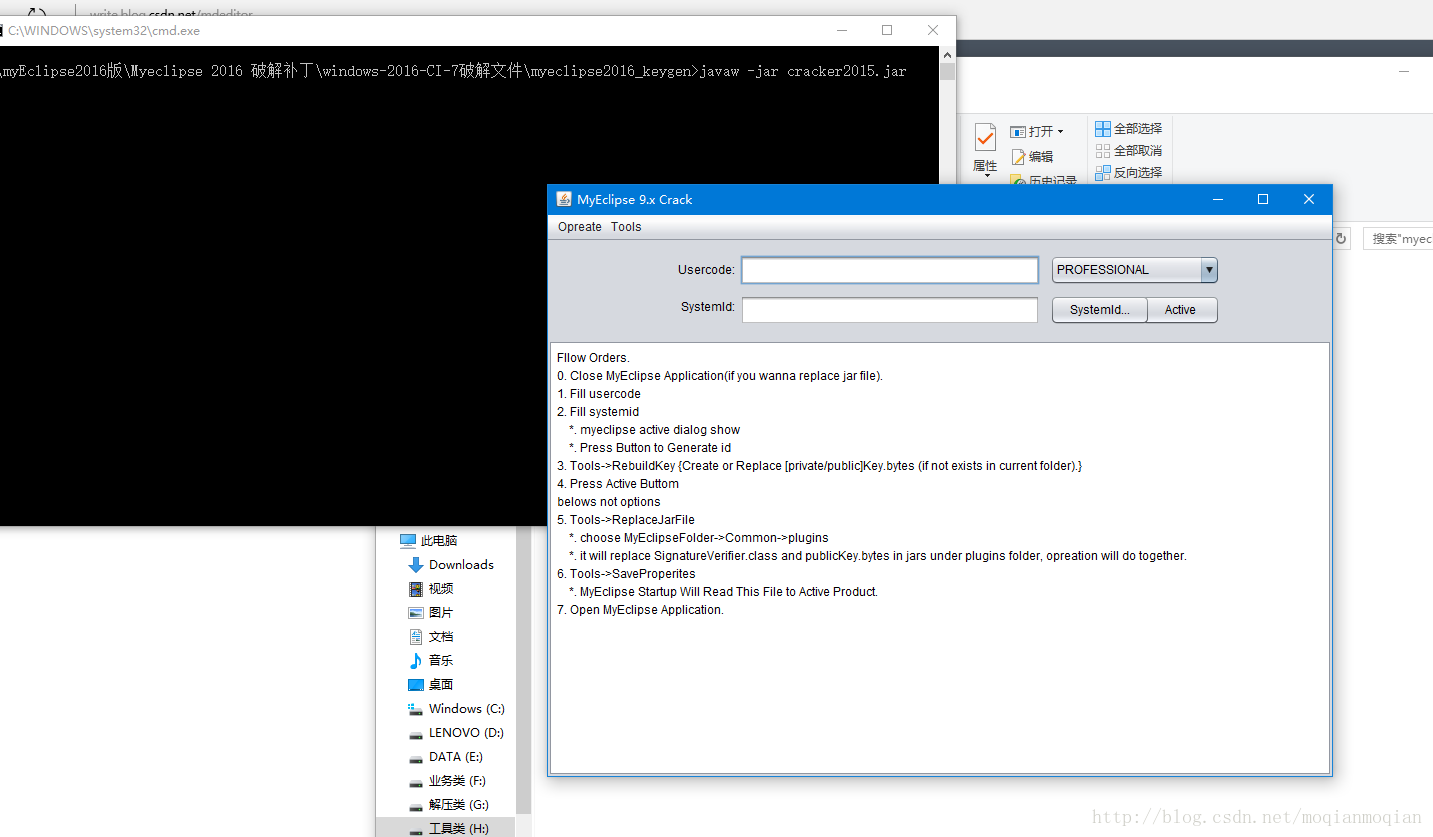Close the MyEclipse 9.x Crack window
Screen dimensions: 1433x837
click(x=1309, y=199)
